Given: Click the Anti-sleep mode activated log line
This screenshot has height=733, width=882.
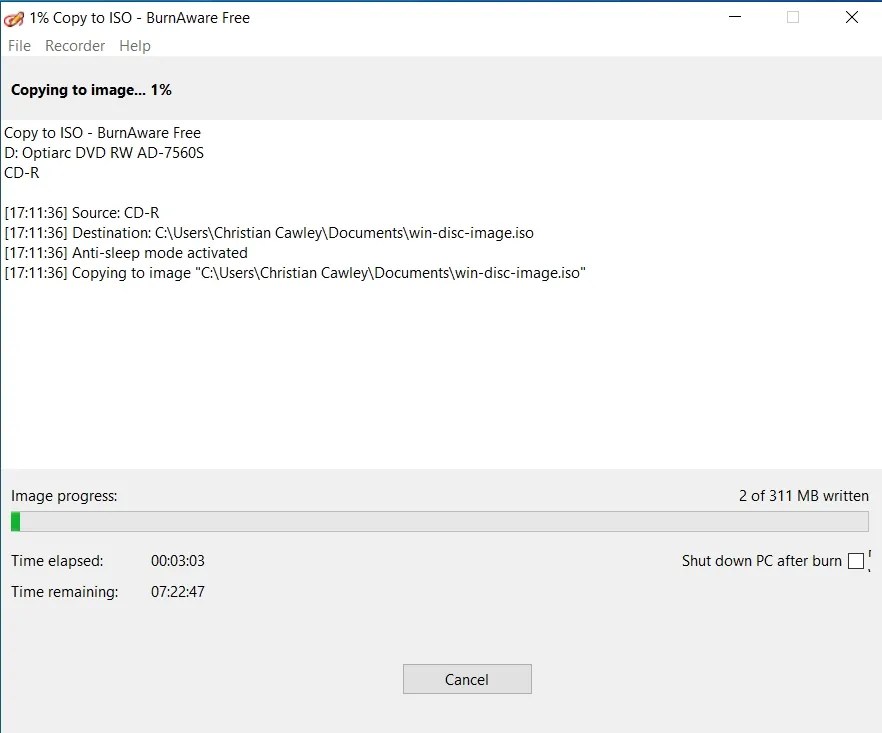Looking at the screenshot, I should tap(127, 252).
